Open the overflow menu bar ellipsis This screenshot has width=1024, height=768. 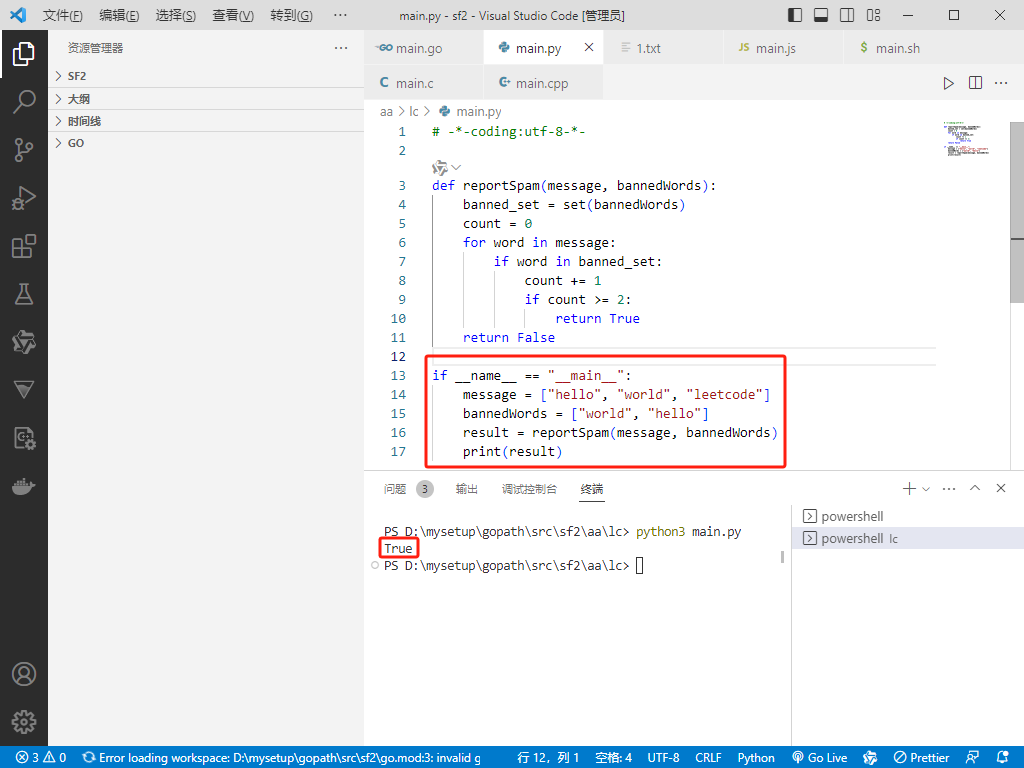[340, 15]
